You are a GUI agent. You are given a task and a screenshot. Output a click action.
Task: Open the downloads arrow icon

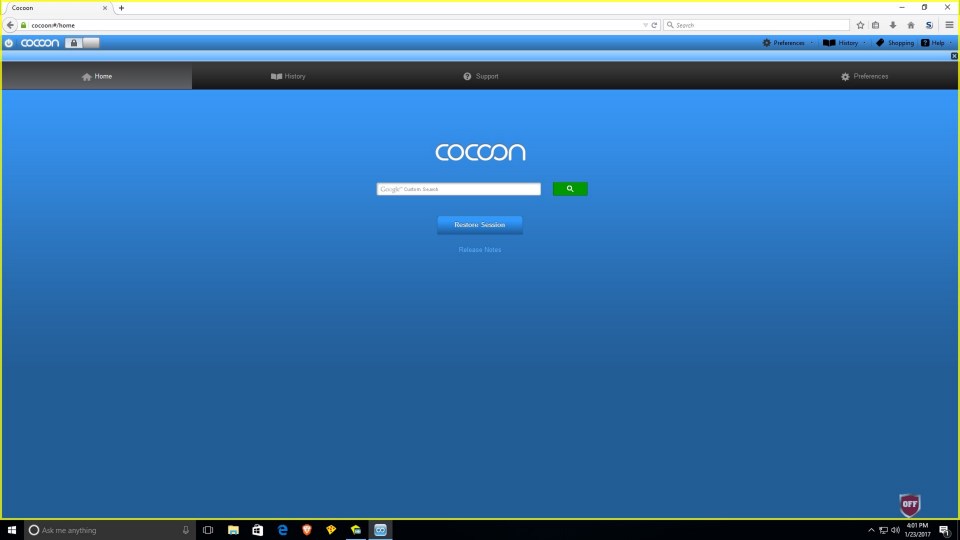coord(893,25)
